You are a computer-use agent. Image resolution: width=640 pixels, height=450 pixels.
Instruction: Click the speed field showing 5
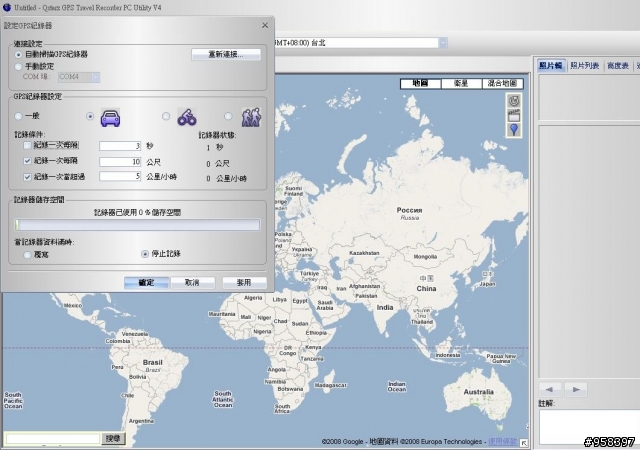120,176
